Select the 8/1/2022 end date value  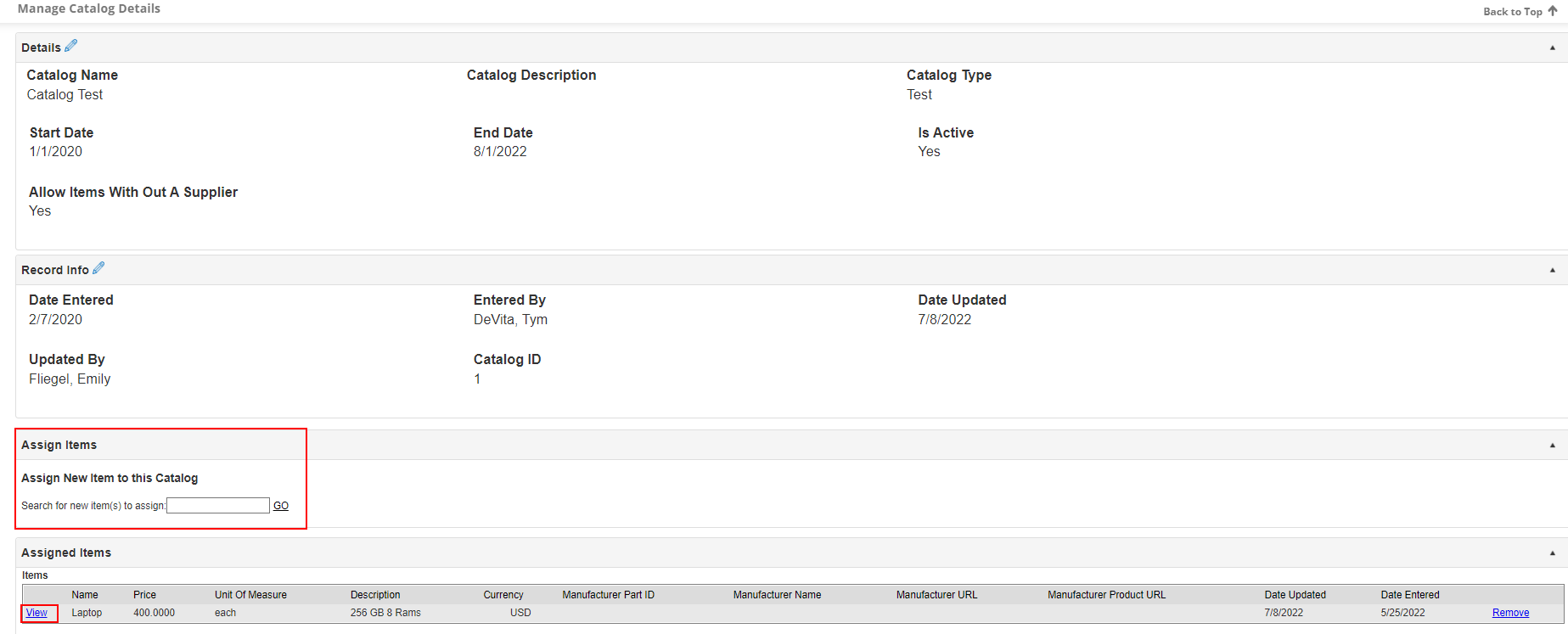pos(500,152)
